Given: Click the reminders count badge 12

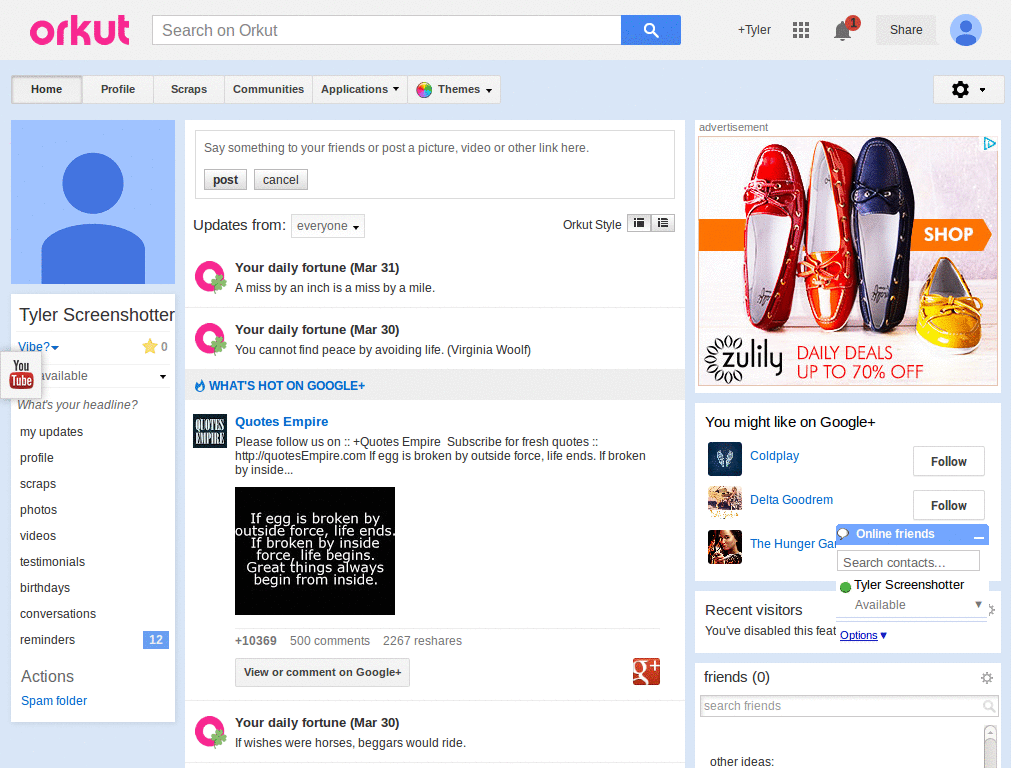Looking at the screenshot, I should [155, 639].
